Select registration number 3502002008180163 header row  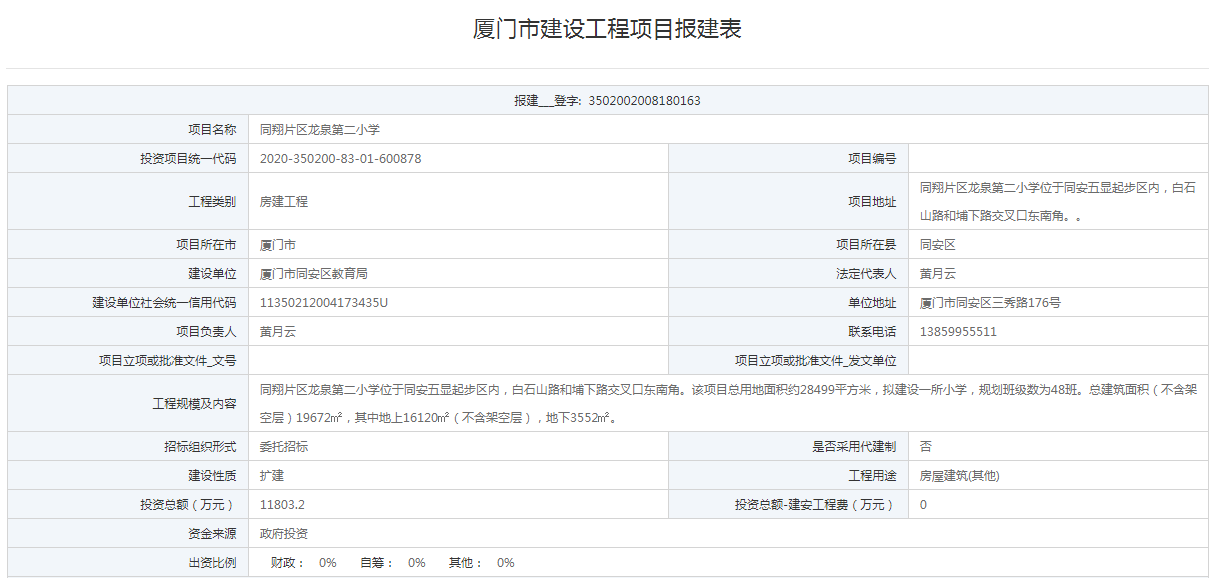[x=608, y=101]
